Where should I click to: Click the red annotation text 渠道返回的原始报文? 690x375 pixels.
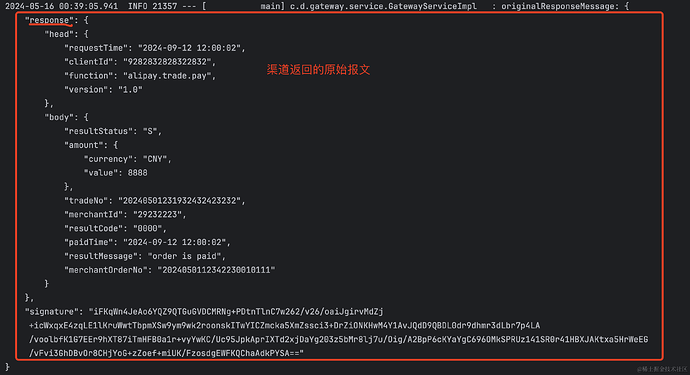(x=318, y=70)
